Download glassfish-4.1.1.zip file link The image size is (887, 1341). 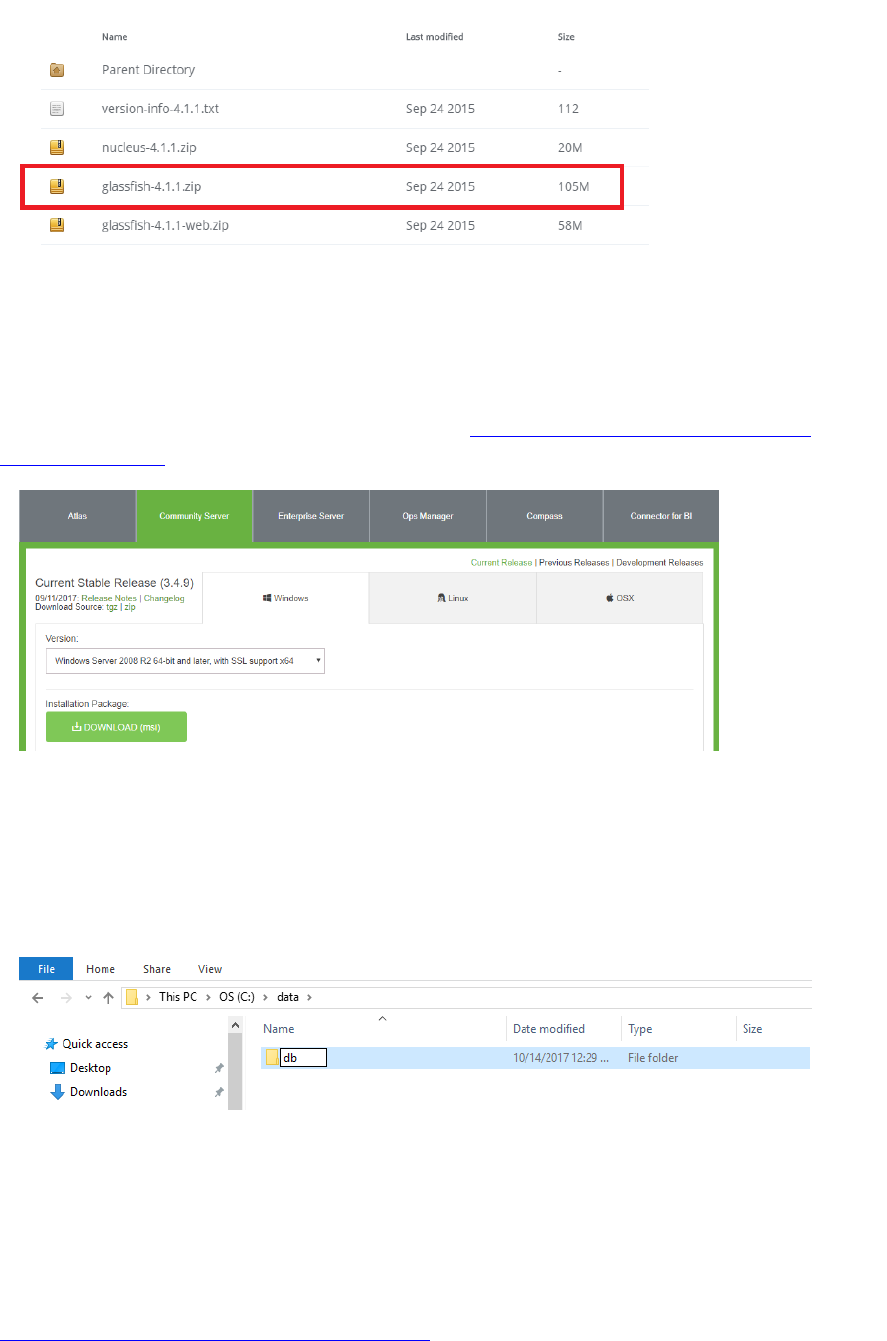(152, 186)
